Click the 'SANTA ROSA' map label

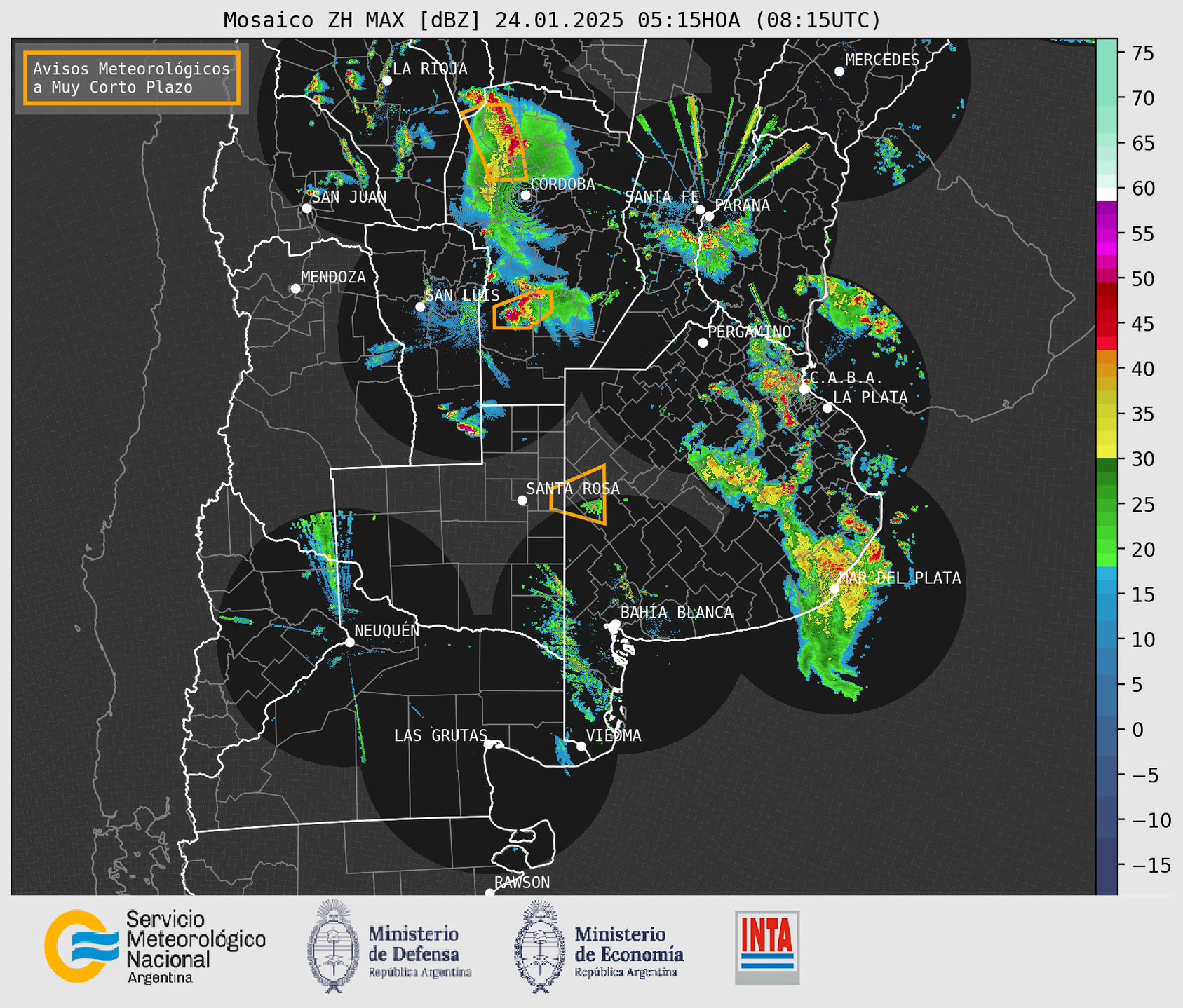573,489
